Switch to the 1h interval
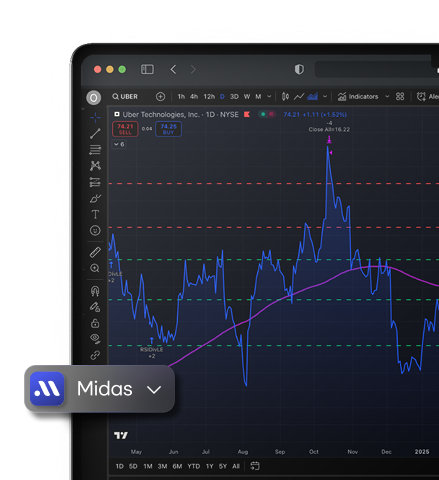This screenshot has width=439, height=480. point(181,97)
